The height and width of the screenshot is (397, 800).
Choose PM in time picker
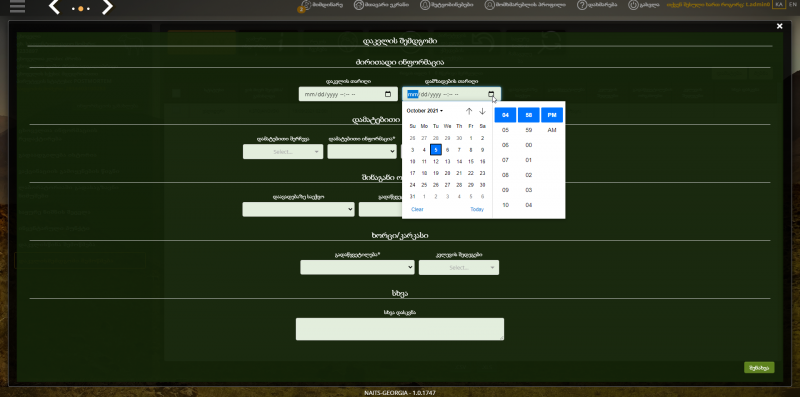(552, 115)
